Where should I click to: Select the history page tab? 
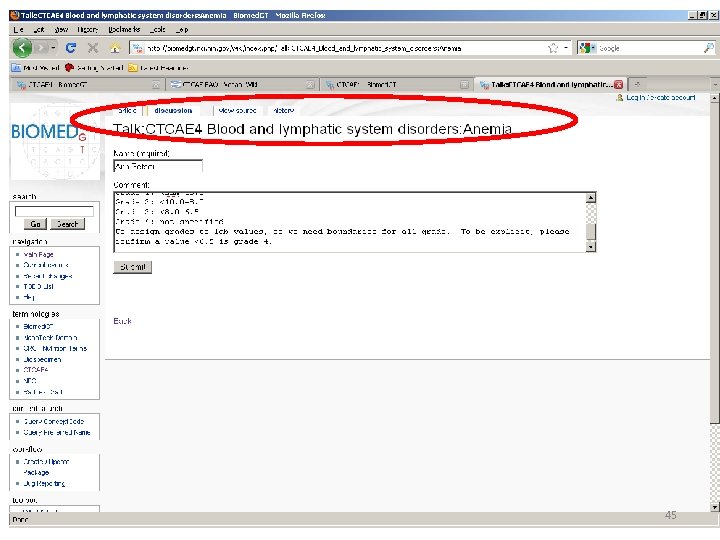point(283,110)
